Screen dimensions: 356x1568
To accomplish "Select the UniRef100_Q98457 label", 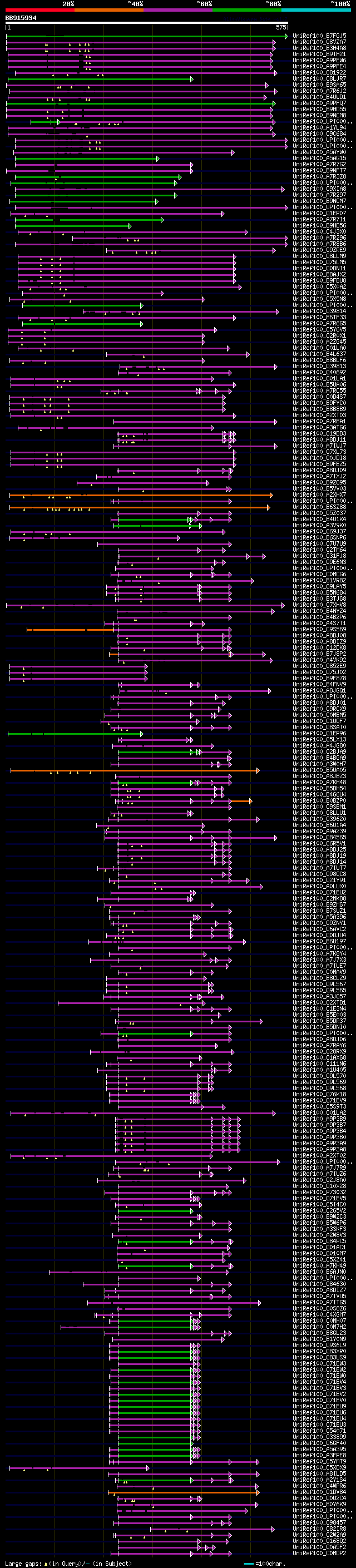I will pos(319,1522).
